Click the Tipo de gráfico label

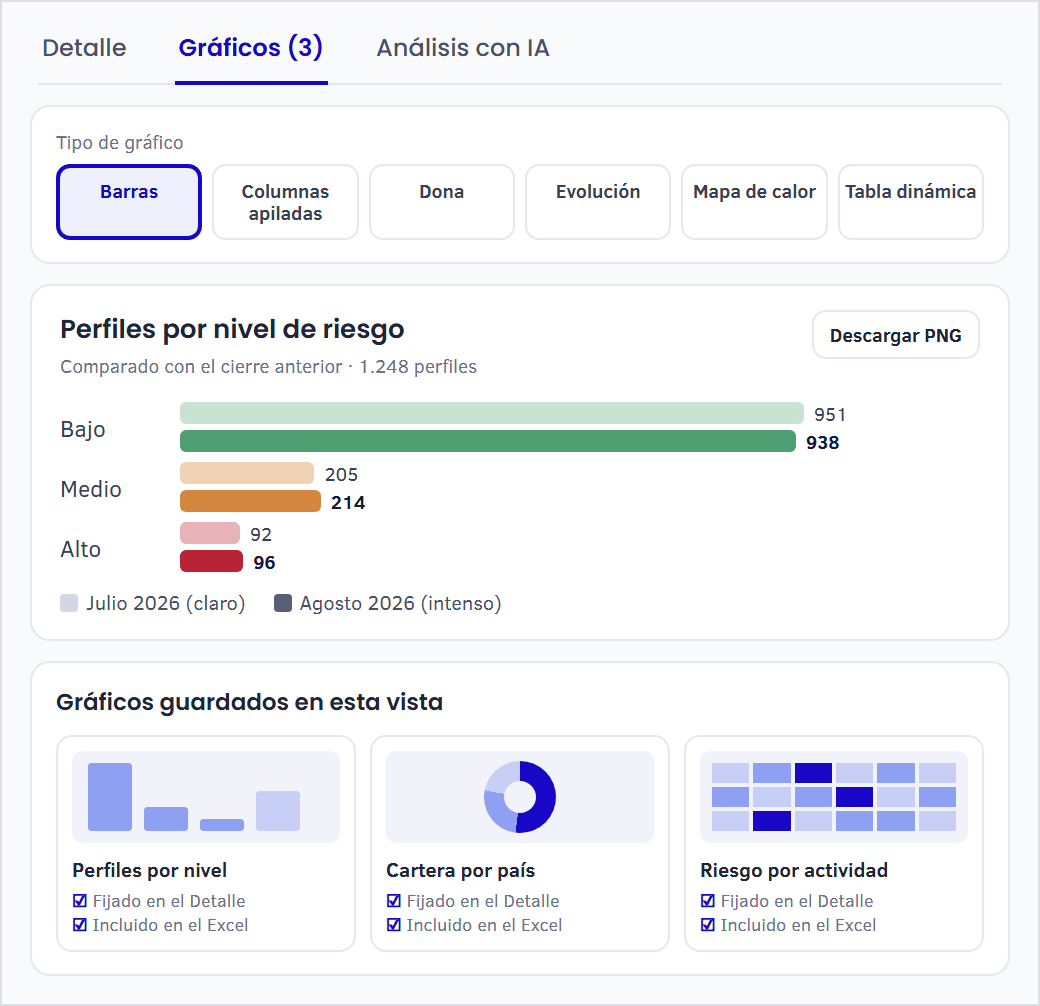pyautogui.click(x=119, y=143)
